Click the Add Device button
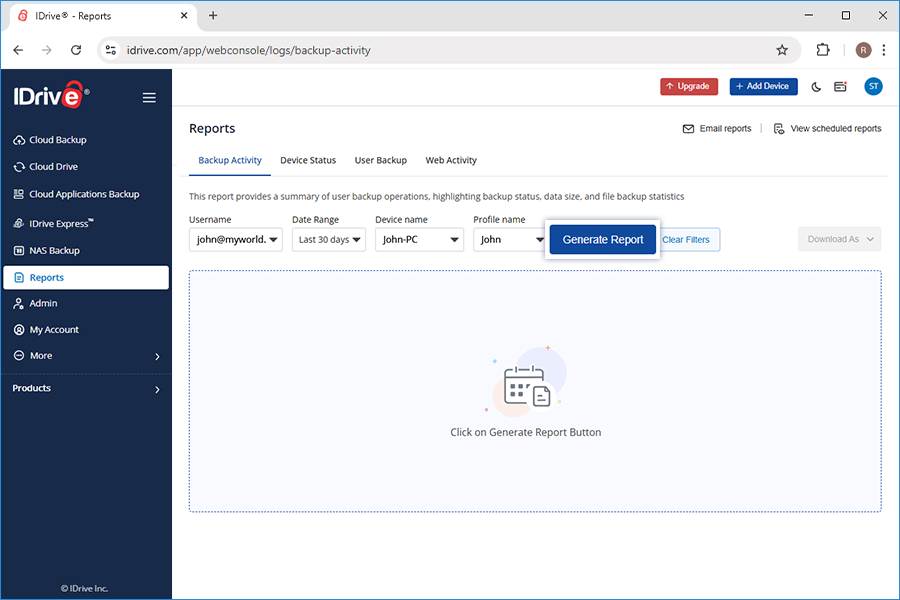This screenshot has width=900, height=600. tap(763, 86)
